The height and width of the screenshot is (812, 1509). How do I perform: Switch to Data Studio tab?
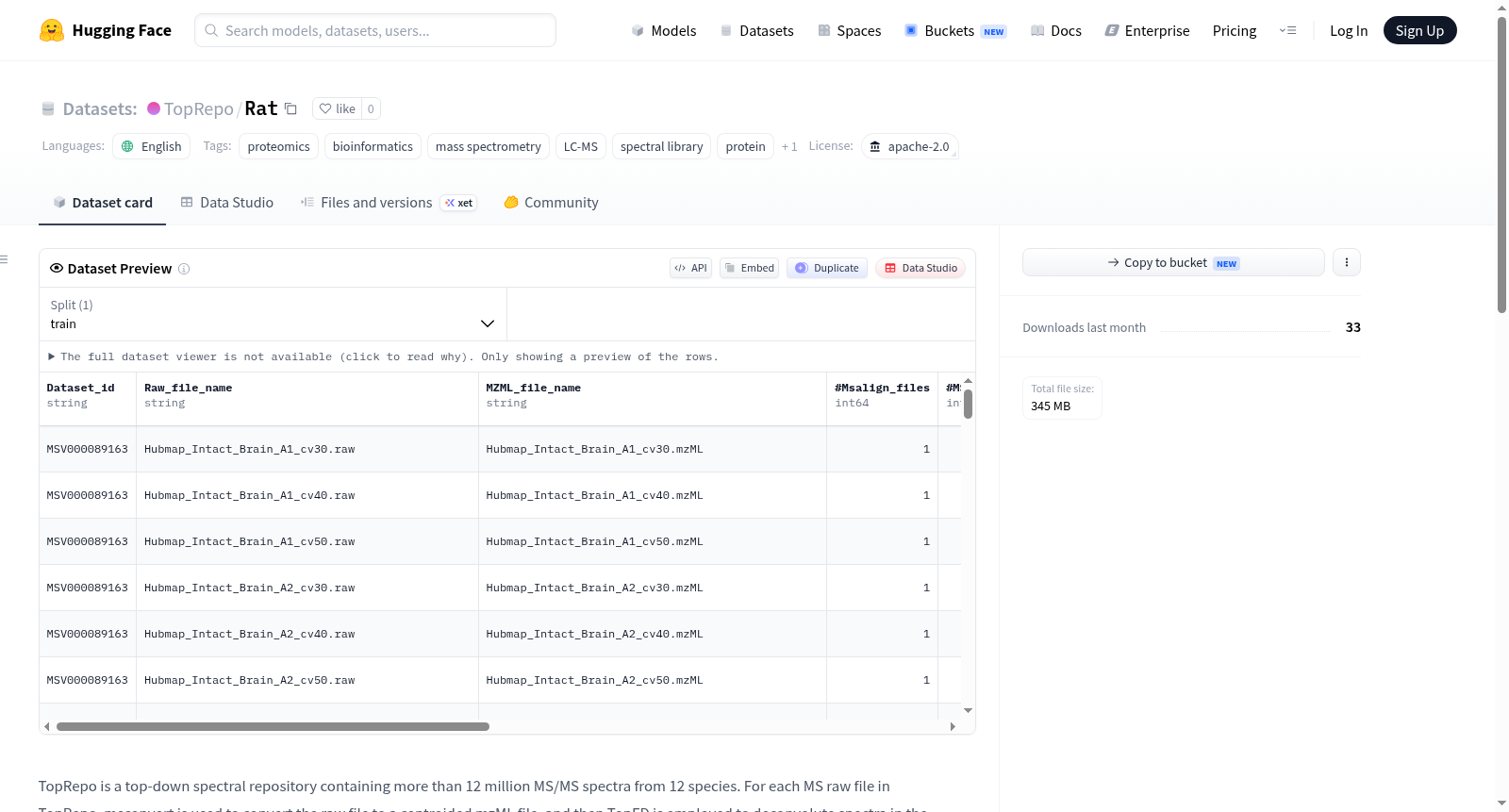pyautogui.click(x=227, y=203)
